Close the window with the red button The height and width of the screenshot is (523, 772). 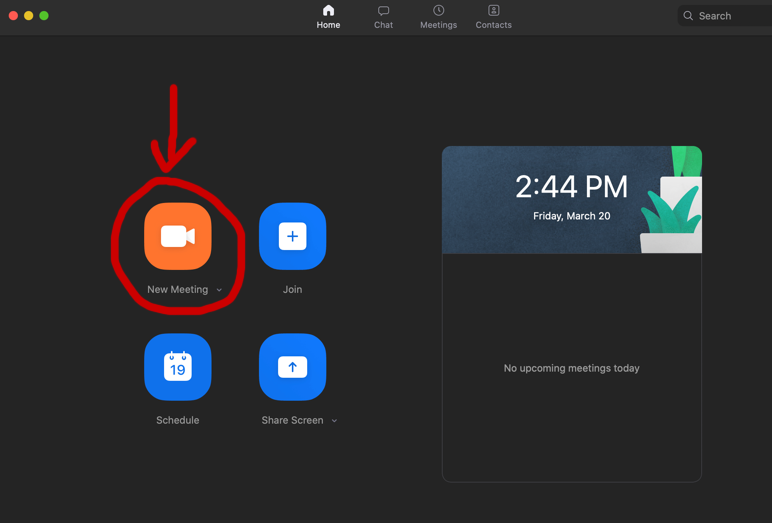(13, 16)
